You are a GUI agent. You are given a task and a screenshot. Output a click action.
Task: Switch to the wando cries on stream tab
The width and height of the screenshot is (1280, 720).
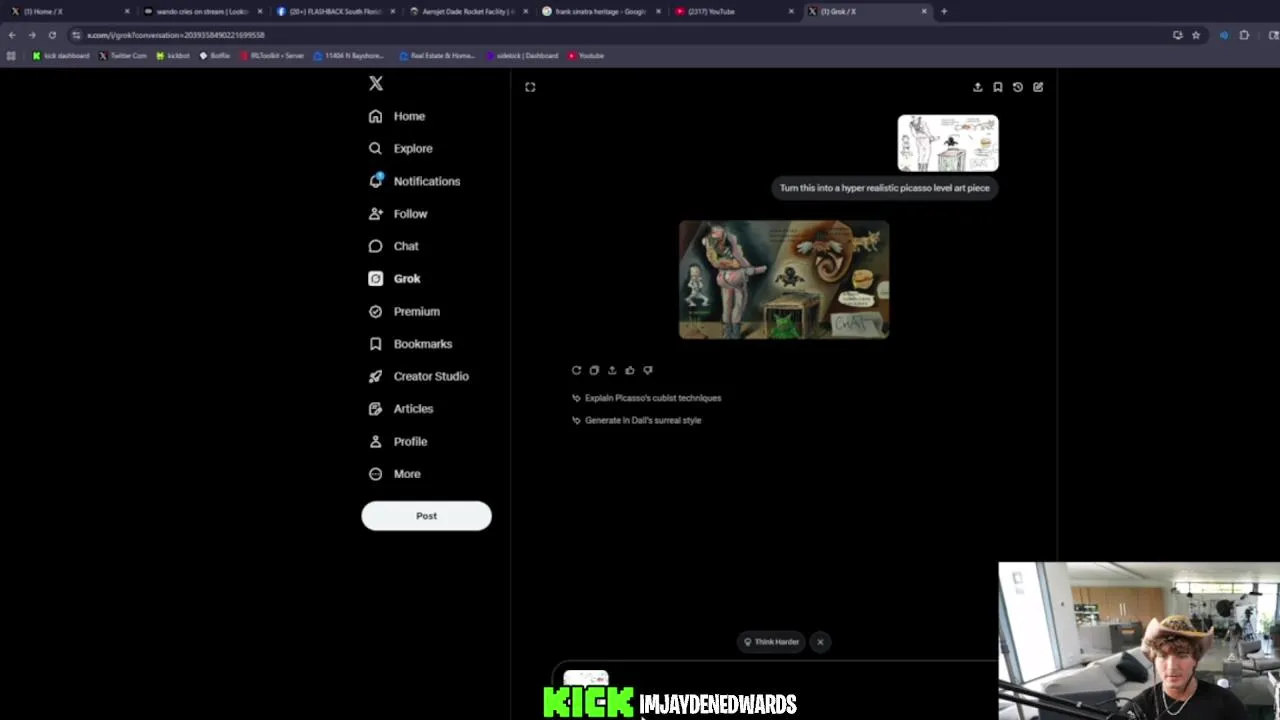[203, 11]
